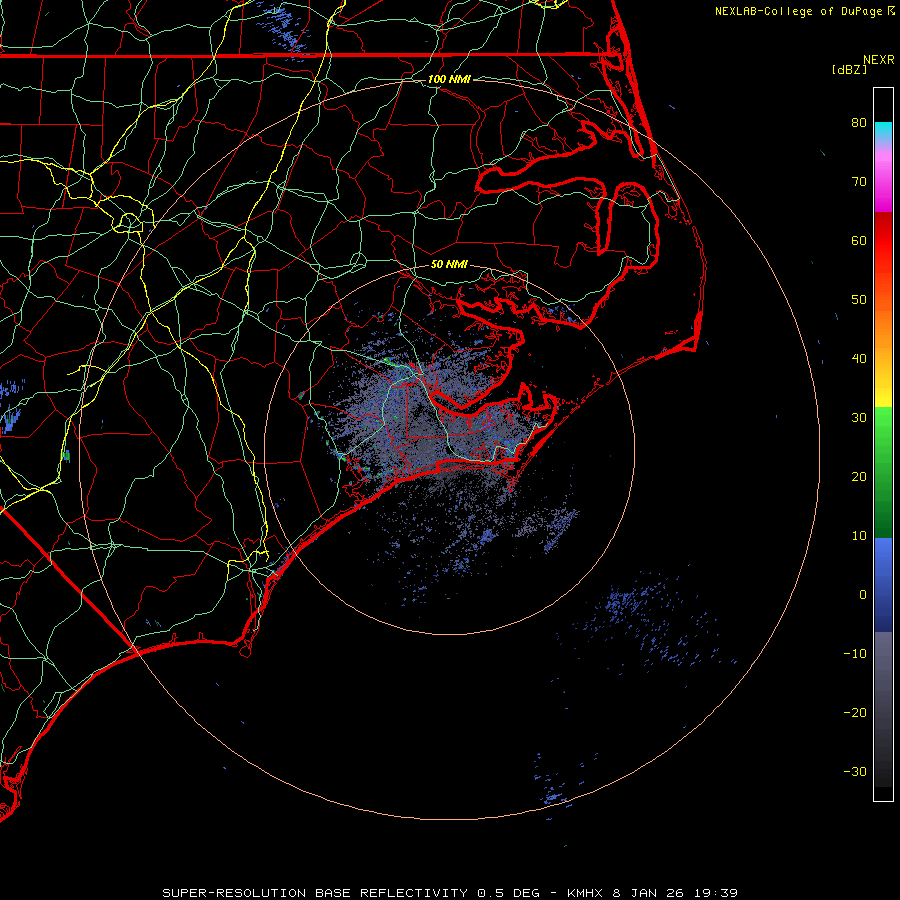Image resolution: width=900 pixels, height=900 pixels.
Task: Click the KMHX station identifier in caption
Action: tap(585, 893)
